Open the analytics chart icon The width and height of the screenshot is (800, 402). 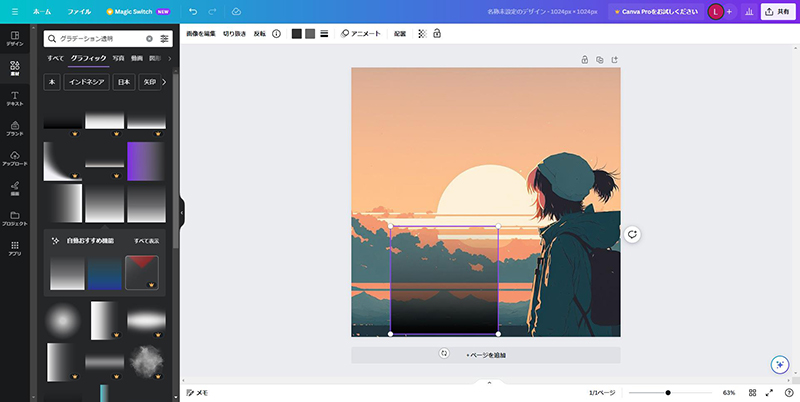point(749,12)
